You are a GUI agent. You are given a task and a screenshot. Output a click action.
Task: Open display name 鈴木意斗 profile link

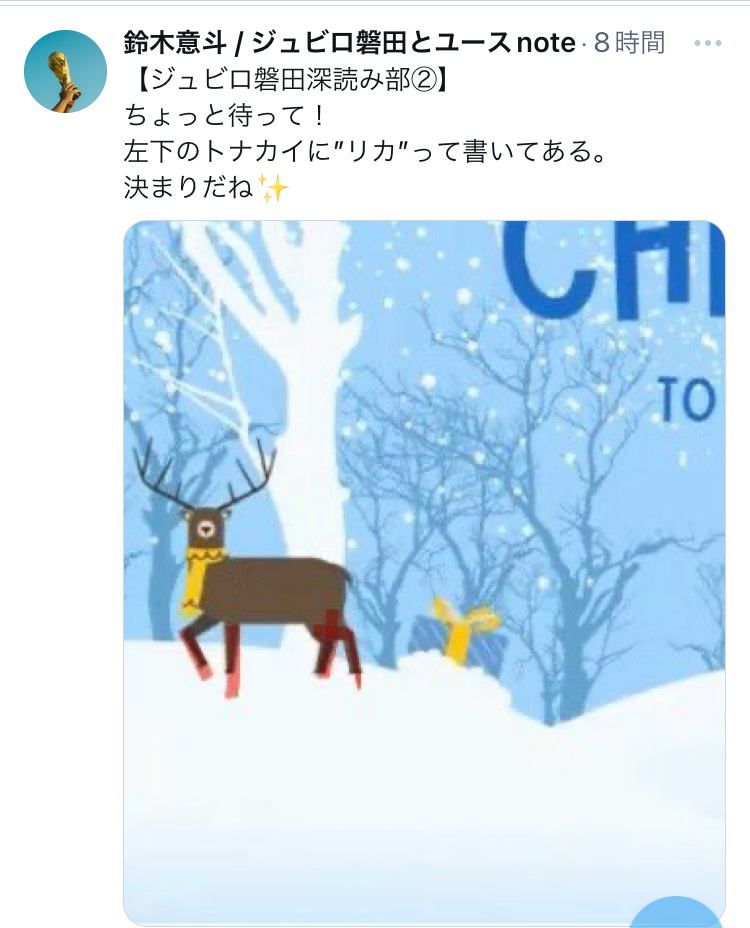click(x=175, y=43)
